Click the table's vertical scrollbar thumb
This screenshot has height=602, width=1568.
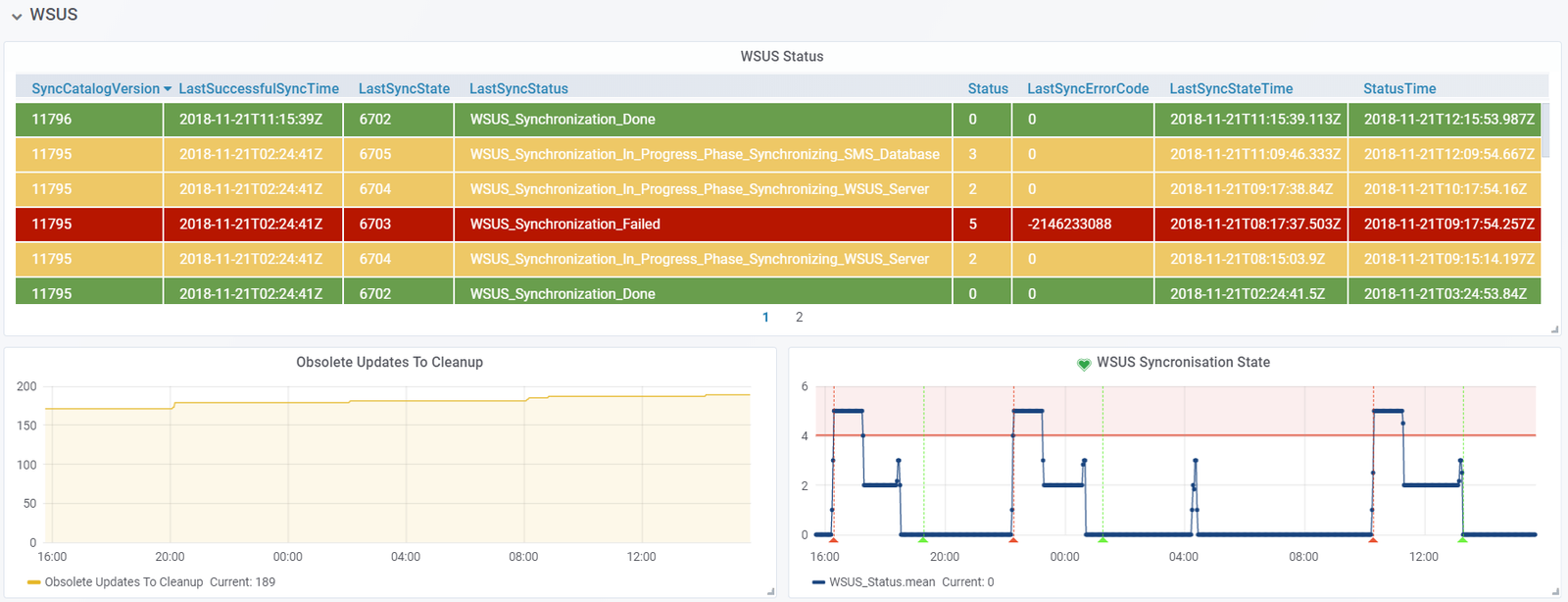[1545, 129]
